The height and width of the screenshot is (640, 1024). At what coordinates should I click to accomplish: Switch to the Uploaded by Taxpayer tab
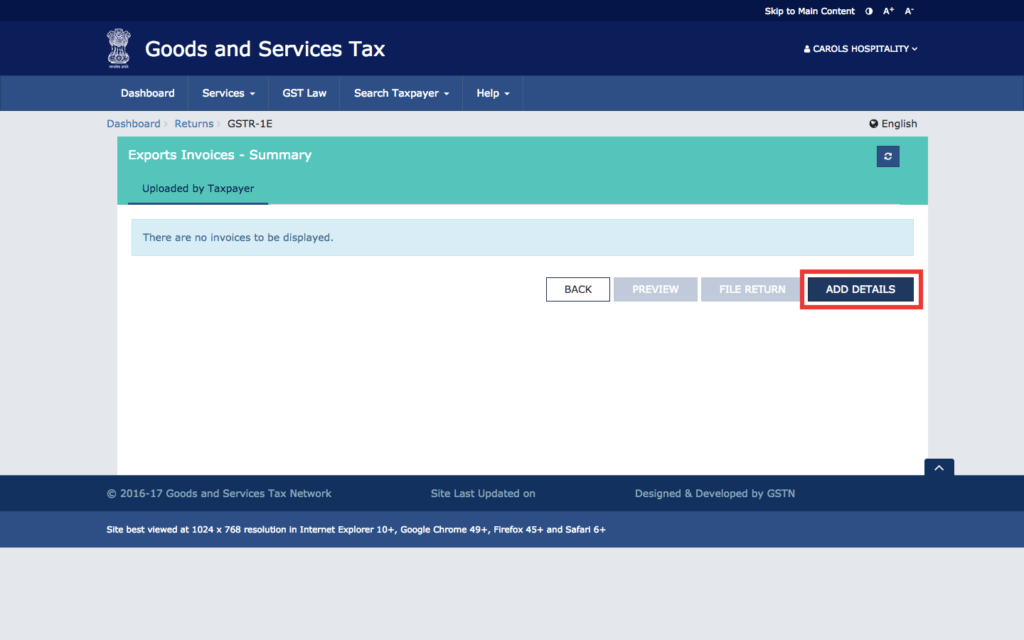coord(197,188)
